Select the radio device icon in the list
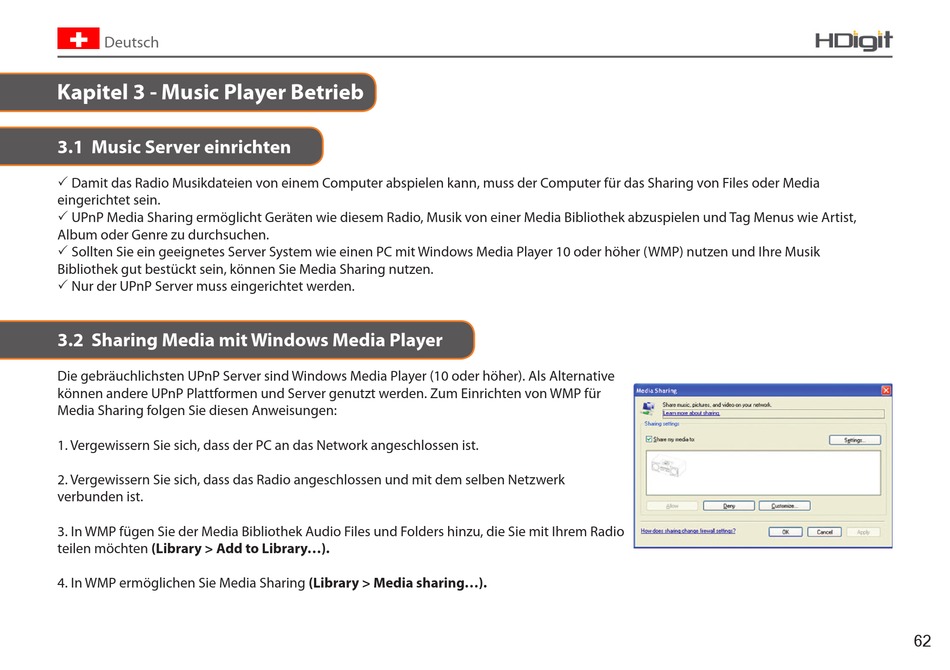The height and width of the screenshot is (670, 950). coord(669,467)
